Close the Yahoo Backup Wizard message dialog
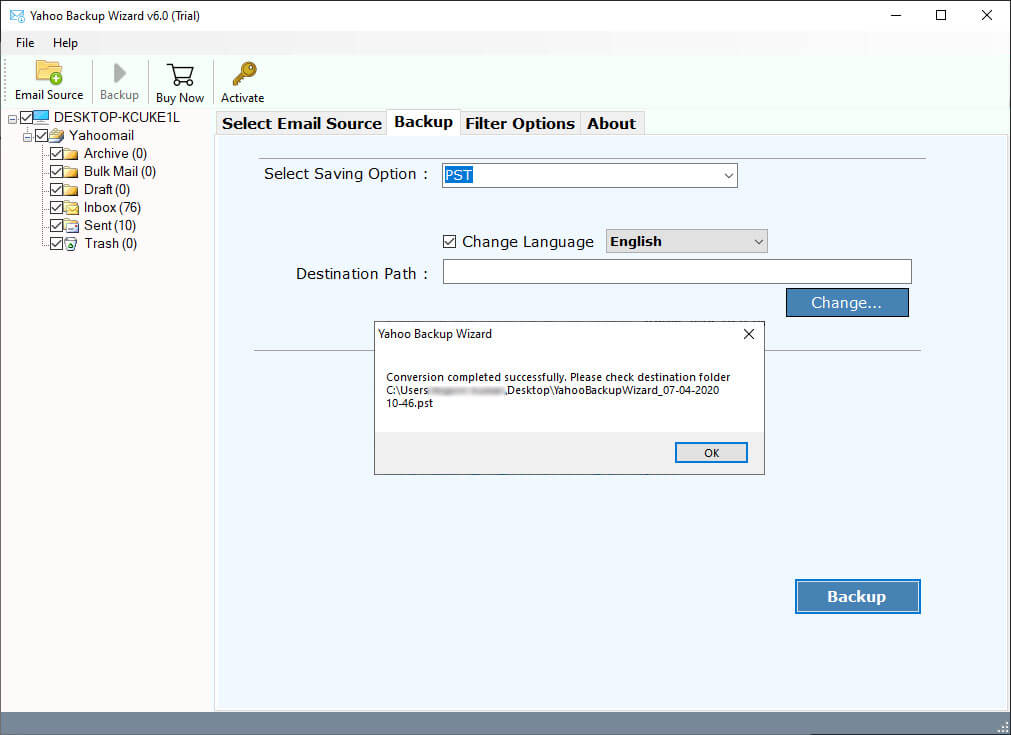1011x735 pixels. (x=748, y=334)
